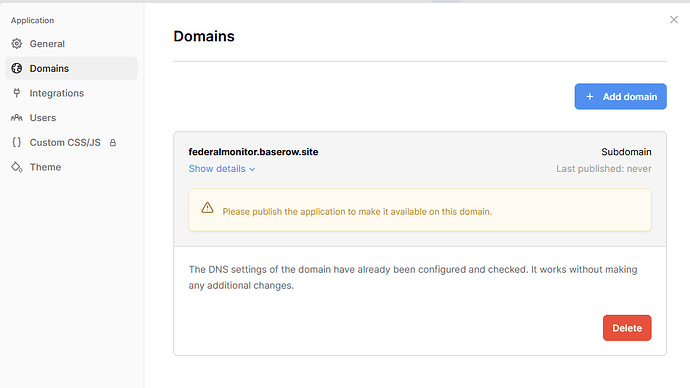Click the publish application warning message
The width and height of the screenshot is (690, 388).
357,212
